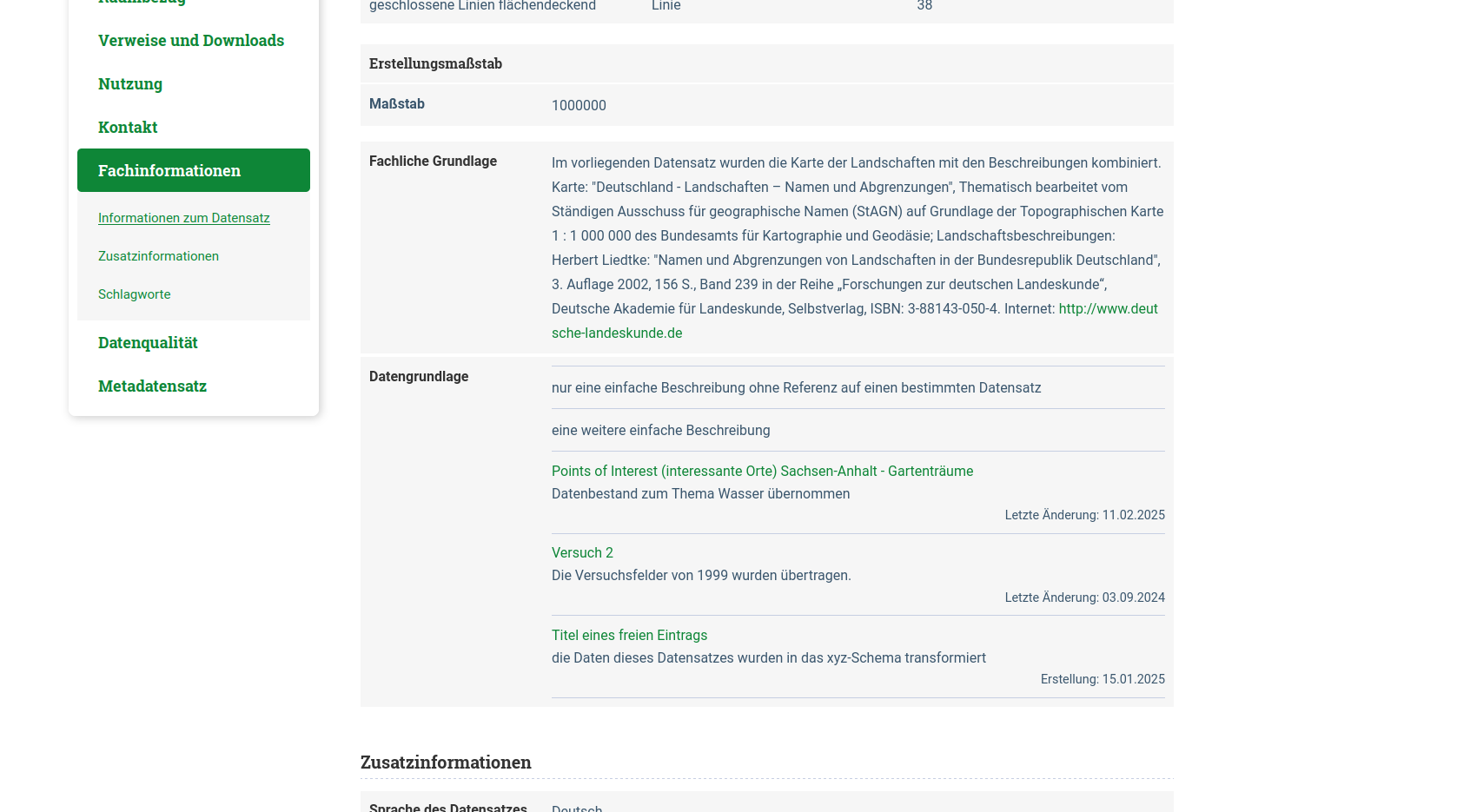Click the Erstellung 15.01.2025 date text

click(x=1103, y=680)
